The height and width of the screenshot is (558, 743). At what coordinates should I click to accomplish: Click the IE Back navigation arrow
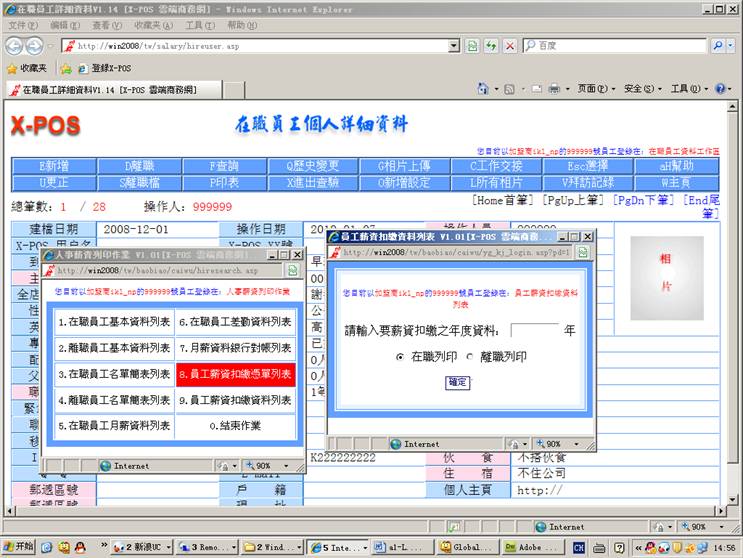click(x=13, y=46)
